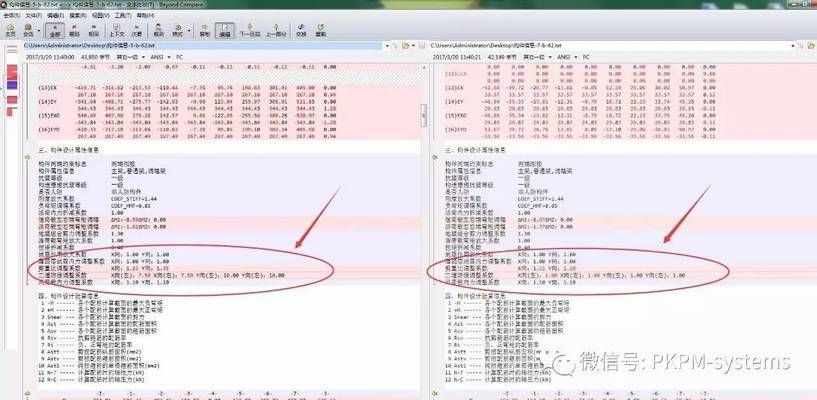Expand the right path history dropdown arrow

[794, 46]
